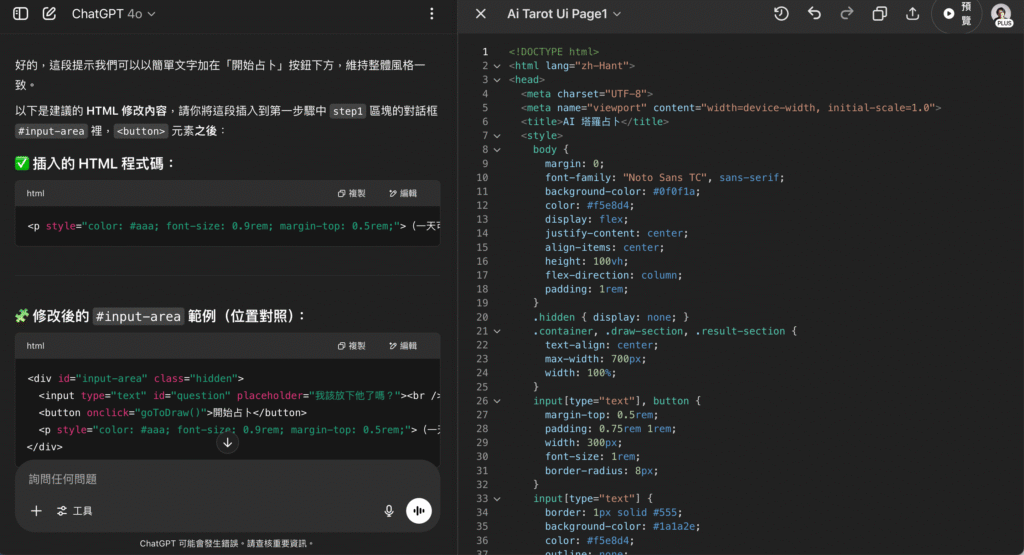Open the ChatGPT 4o model selector
Viewport: 1024px width, 555px height.
click(x=113, y=14)
